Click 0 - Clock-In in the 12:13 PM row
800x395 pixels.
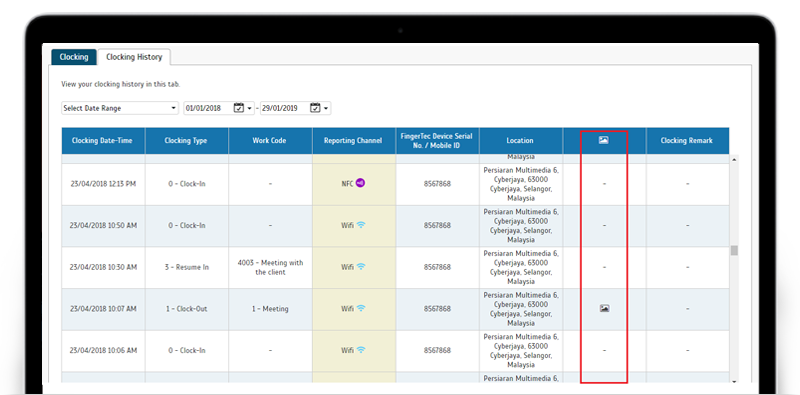[x=186, y=184]
